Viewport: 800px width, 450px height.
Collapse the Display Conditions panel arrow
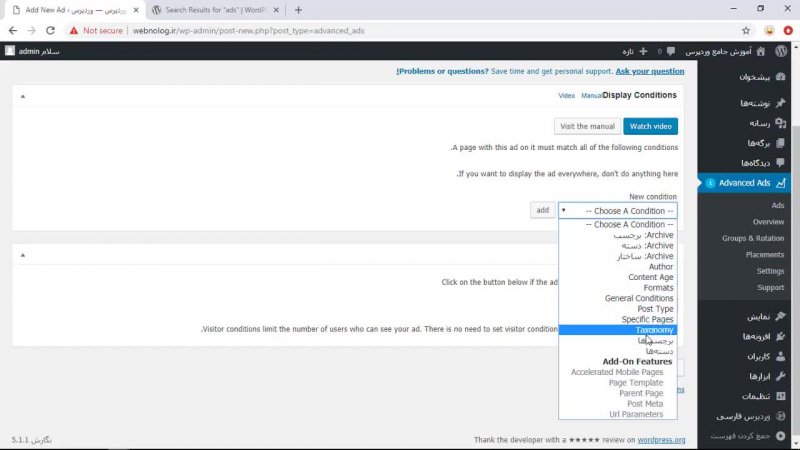(23, 96)
